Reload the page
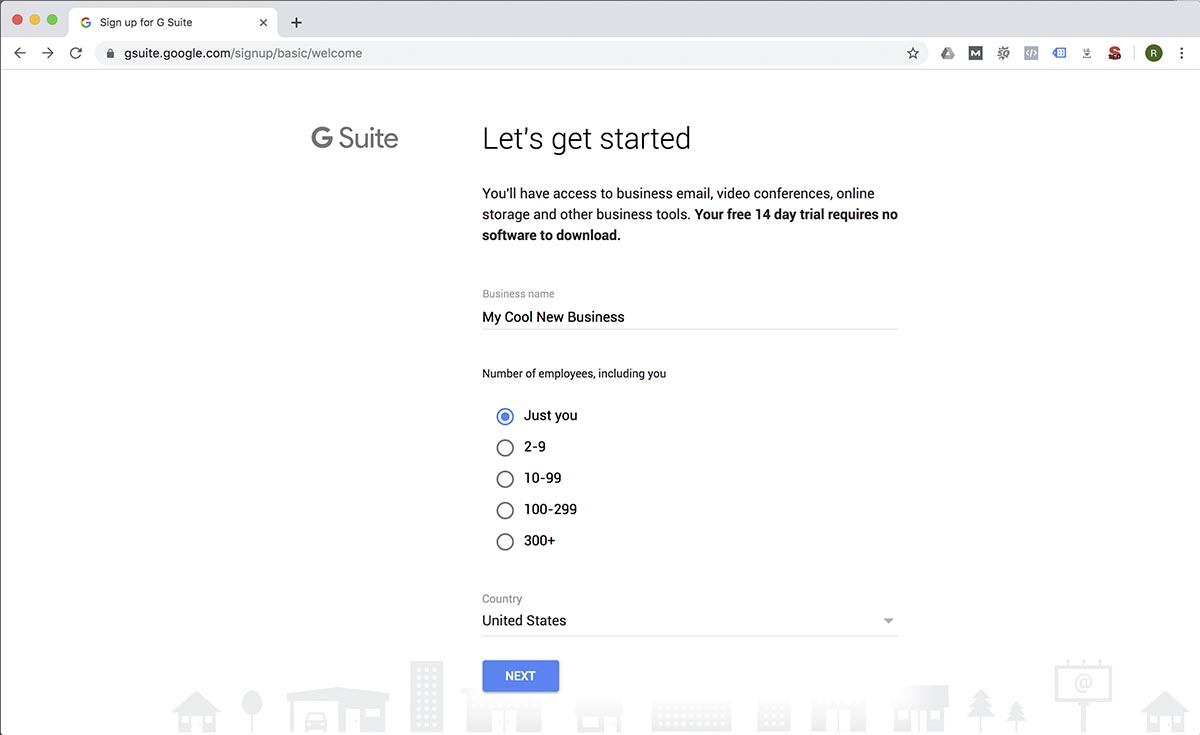1200x735 pixels. [x=76, y=53]
